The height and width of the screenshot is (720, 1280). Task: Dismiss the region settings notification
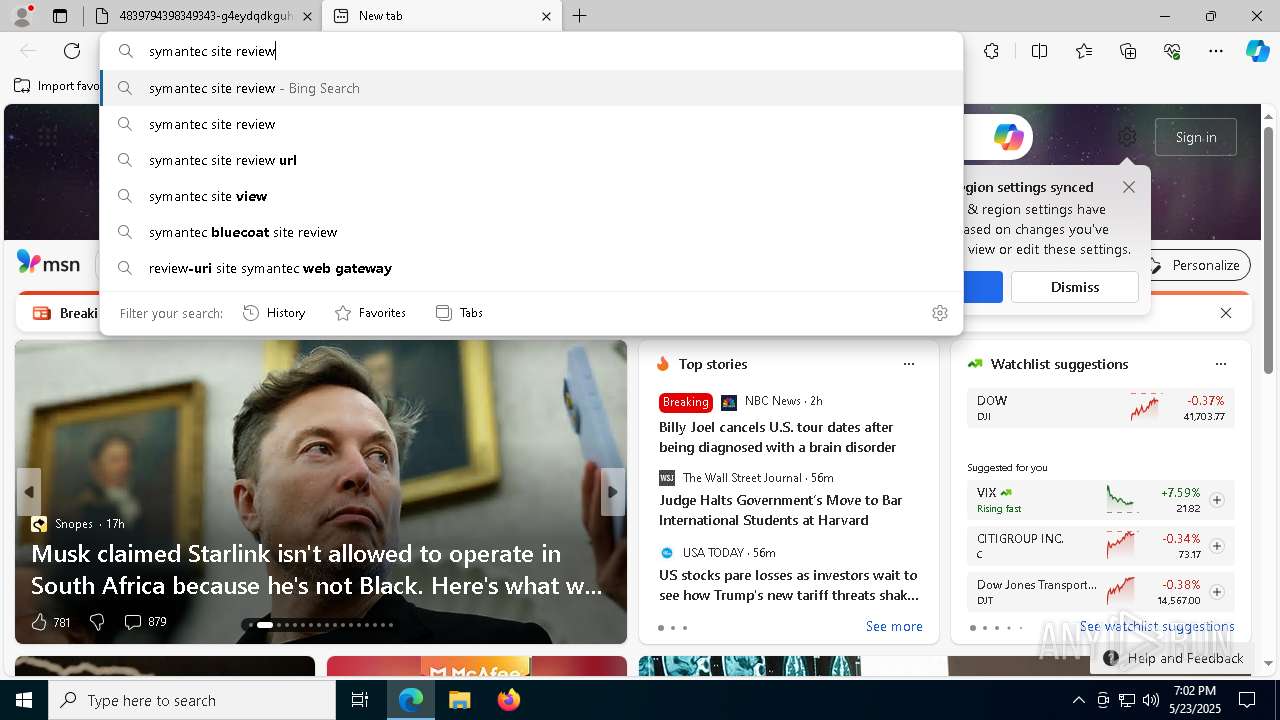tap(1075, 287)
